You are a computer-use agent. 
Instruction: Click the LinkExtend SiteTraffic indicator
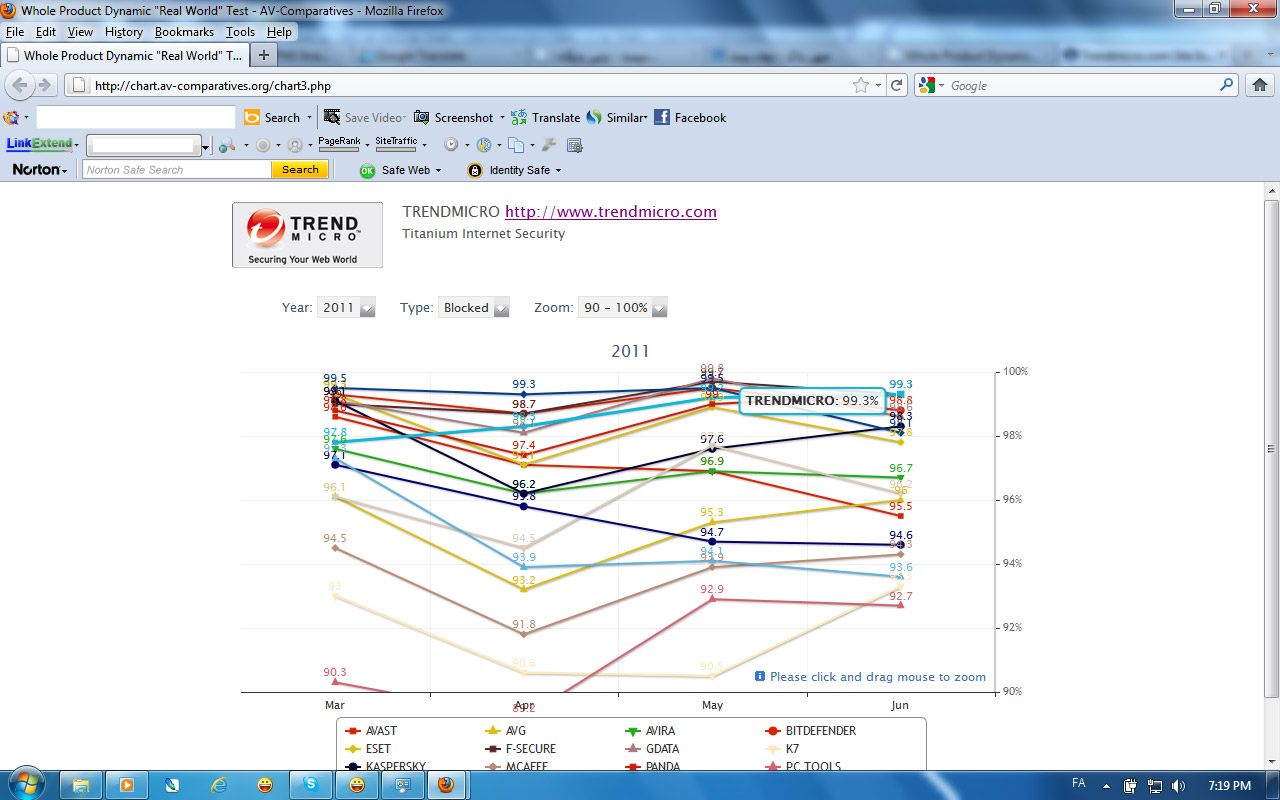pos(396,144)
